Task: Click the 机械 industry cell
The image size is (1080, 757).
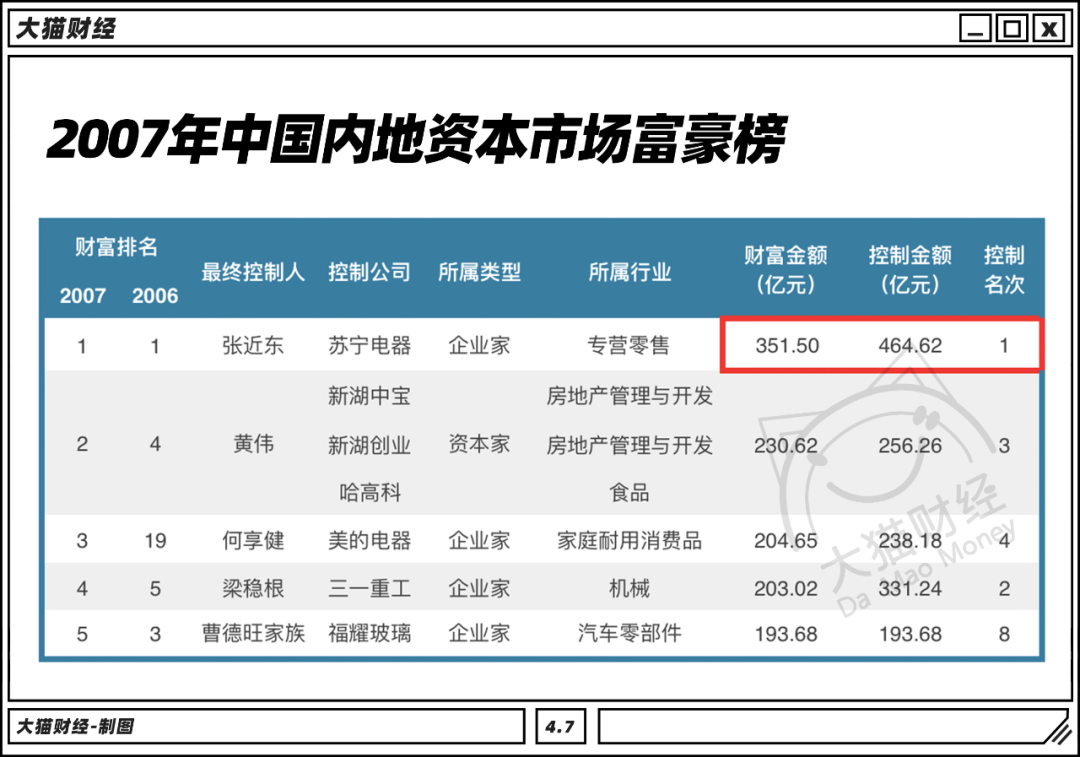Action: click(x=629, y=588)
